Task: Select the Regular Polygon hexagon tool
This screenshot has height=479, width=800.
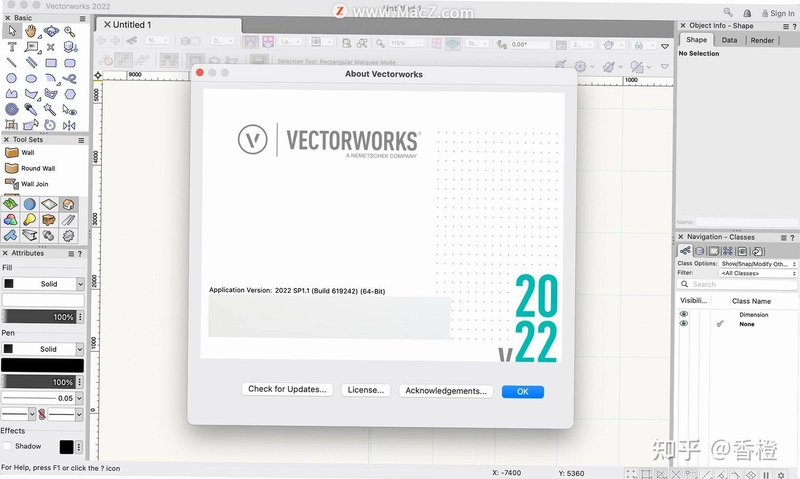Action: tap(70, 94)
